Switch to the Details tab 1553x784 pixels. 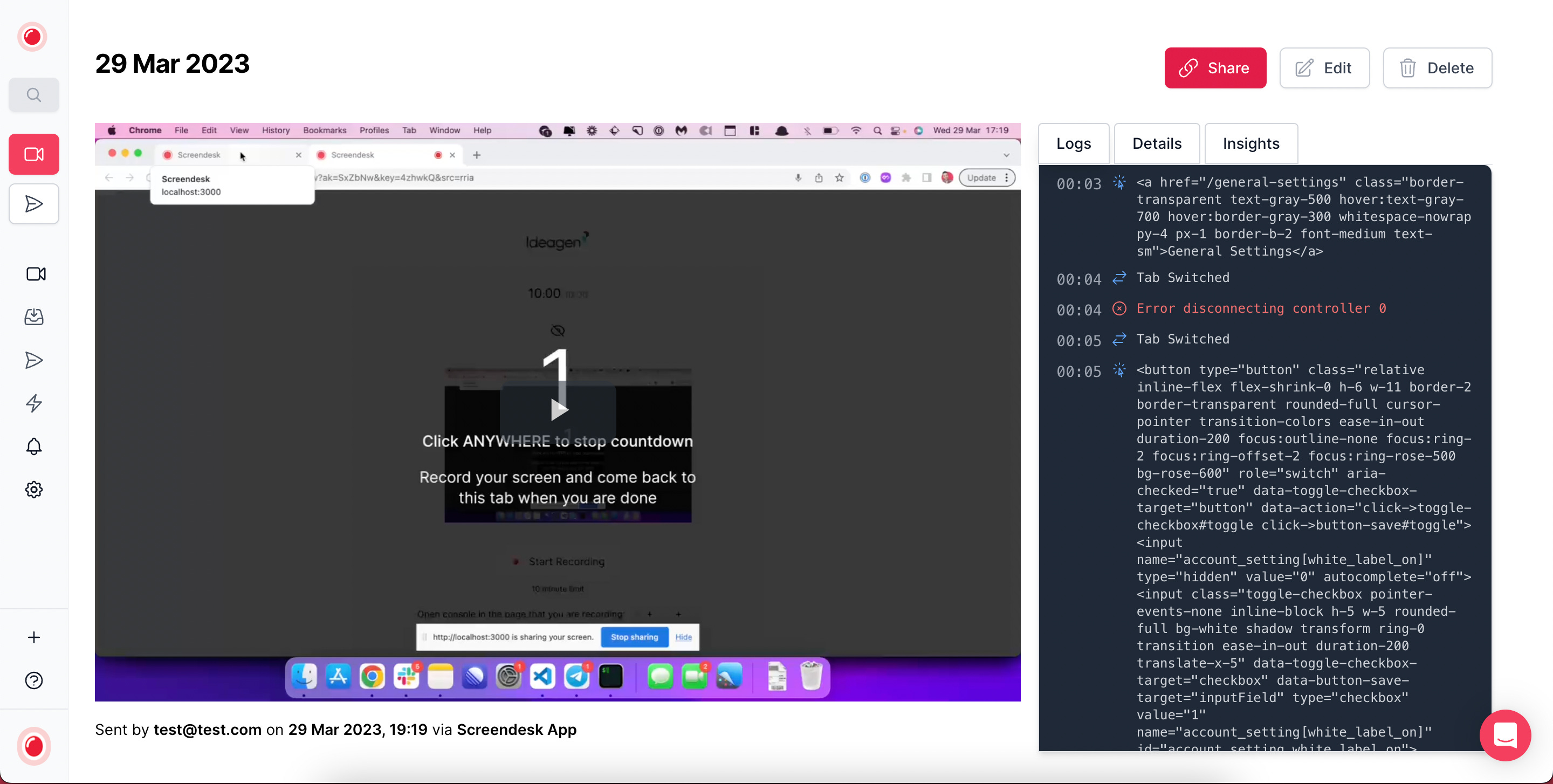1156,143
